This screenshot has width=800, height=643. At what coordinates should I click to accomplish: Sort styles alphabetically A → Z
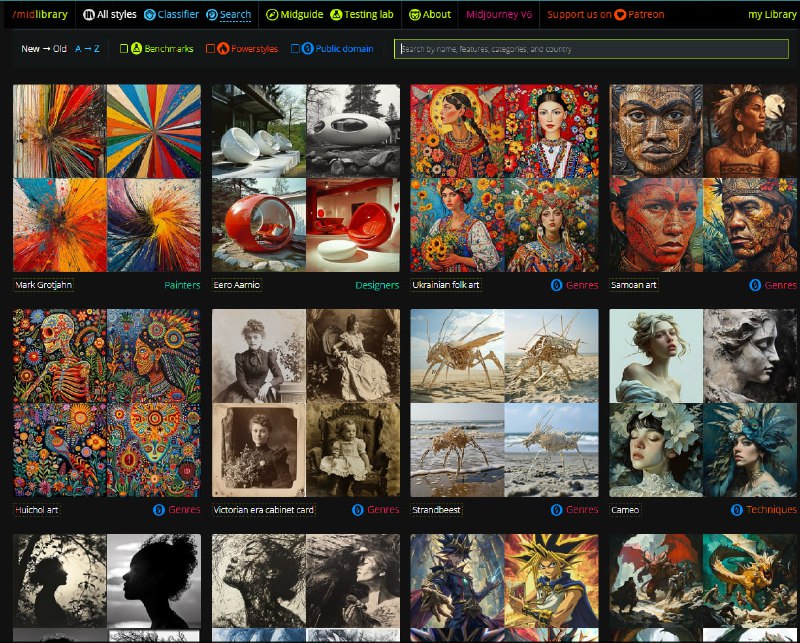click(87, 49)
